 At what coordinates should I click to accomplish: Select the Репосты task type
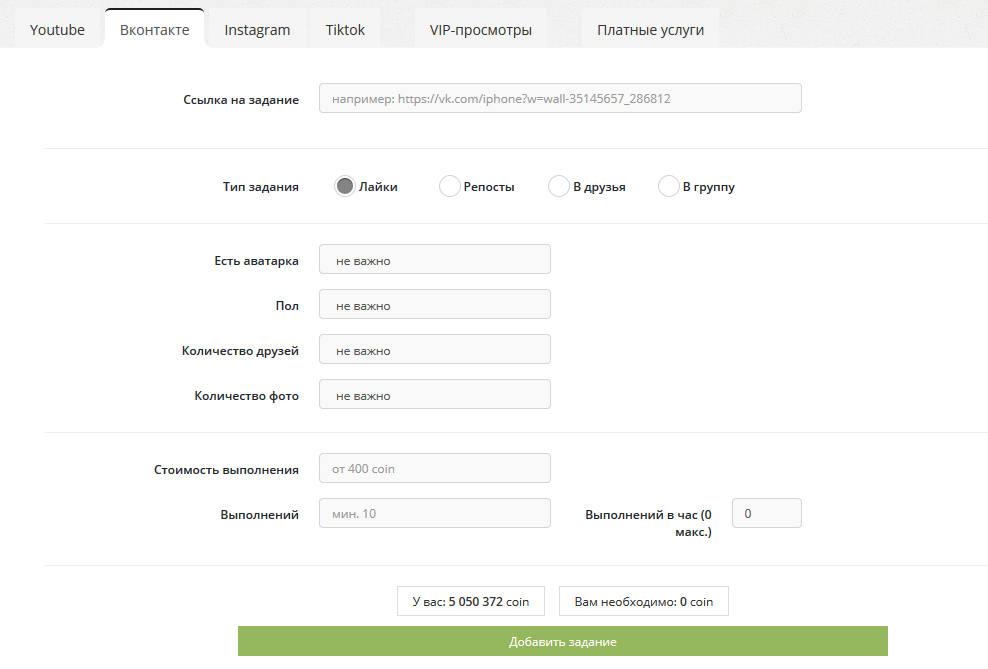[x=449, y=186]
